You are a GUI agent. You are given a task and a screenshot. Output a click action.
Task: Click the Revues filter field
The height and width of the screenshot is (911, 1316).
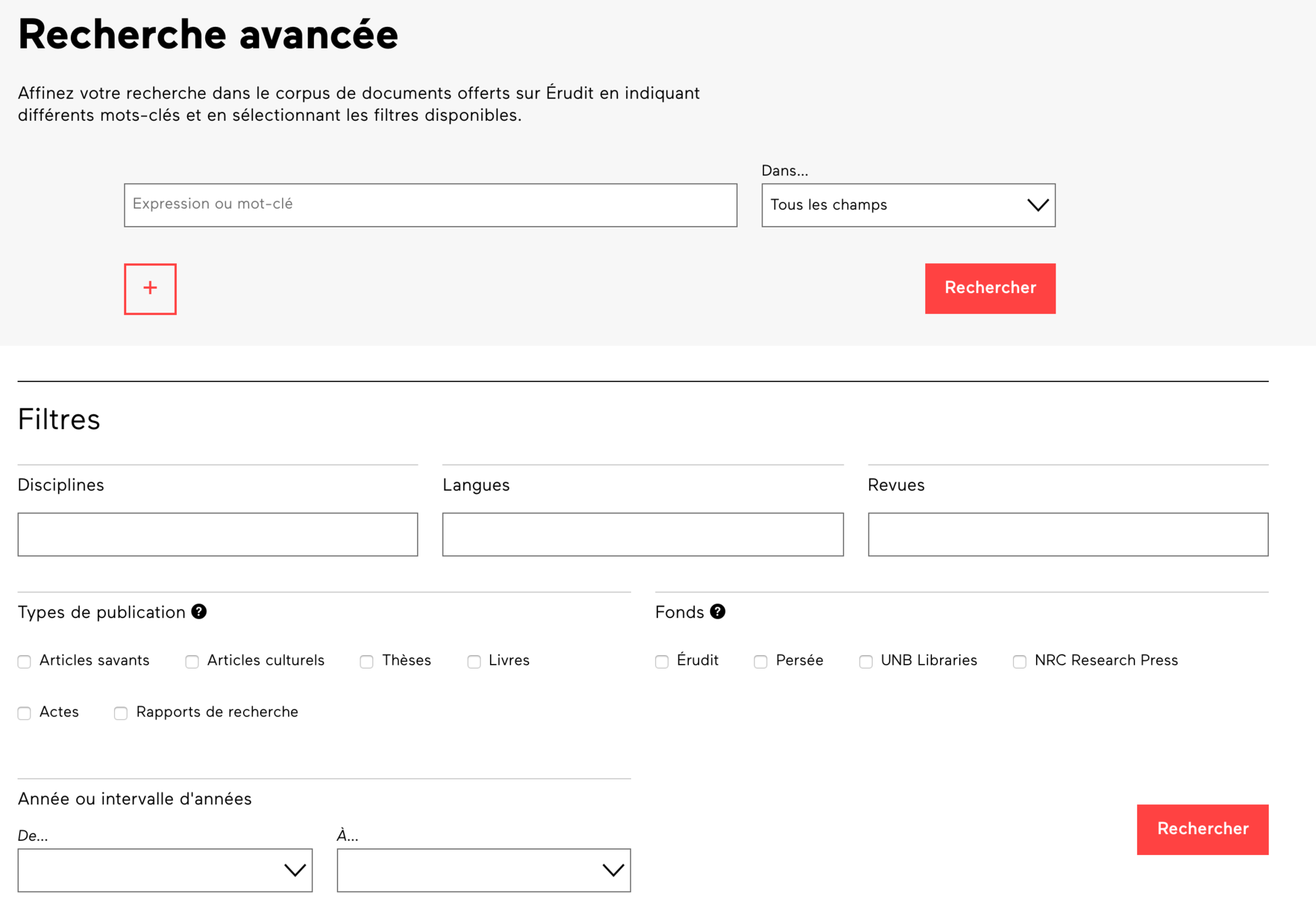[1068, 534]
